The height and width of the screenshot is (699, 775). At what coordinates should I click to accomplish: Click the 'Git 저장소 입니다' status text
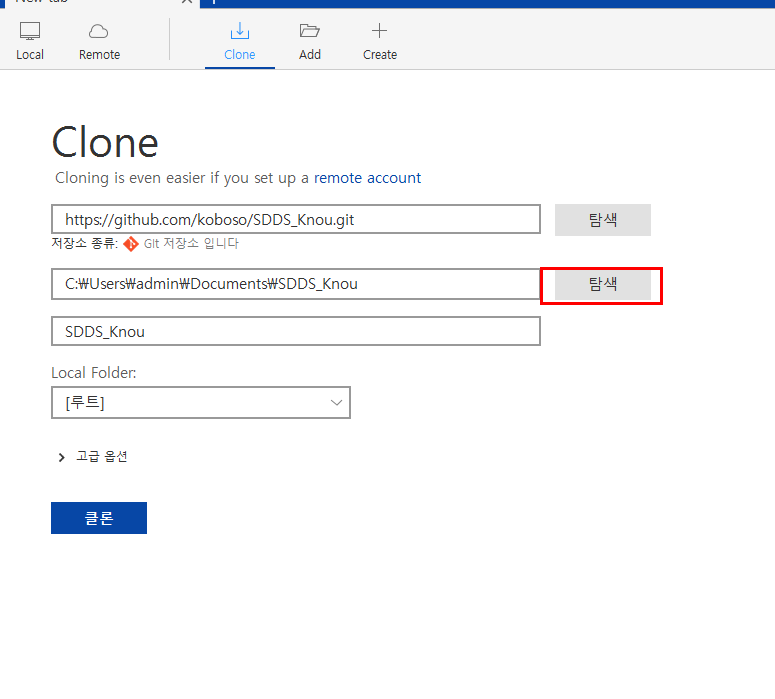point(191,244)
